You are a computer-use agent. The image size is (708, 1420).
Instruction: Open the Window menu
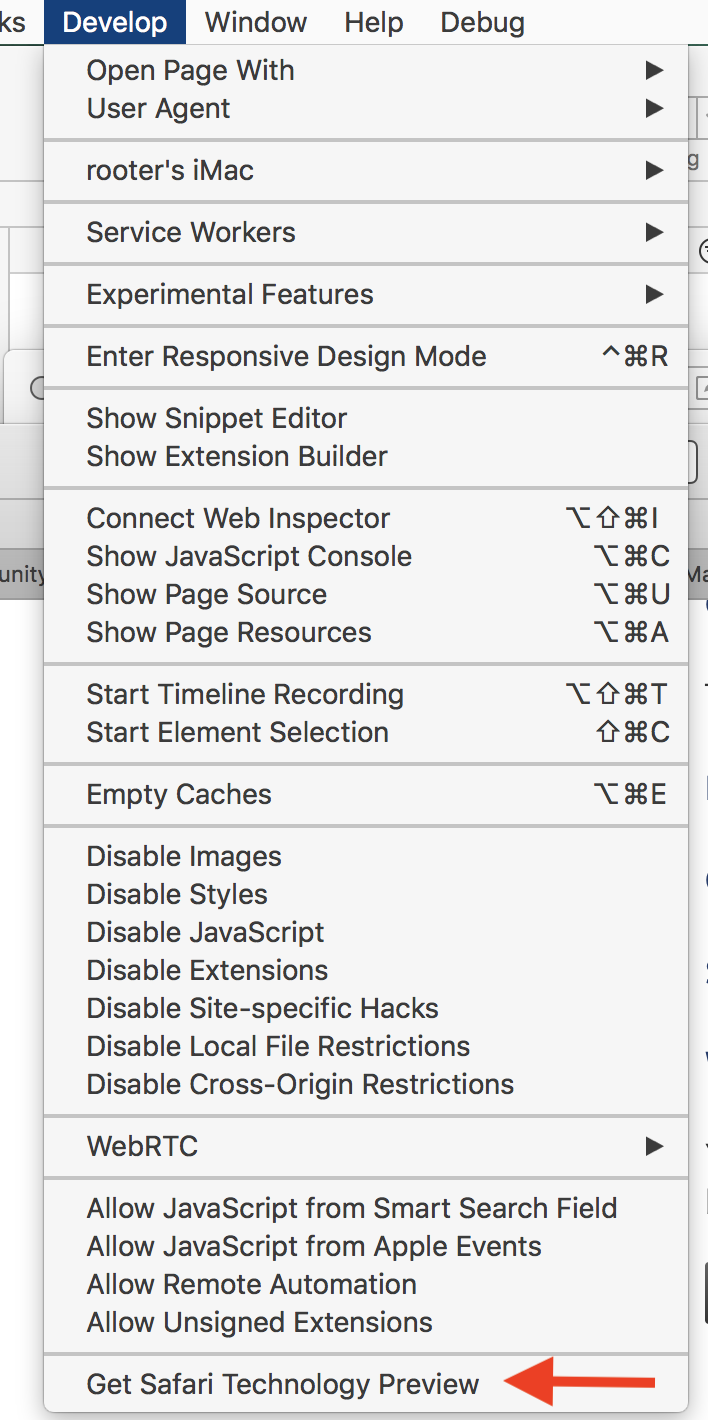click(256, 22)
